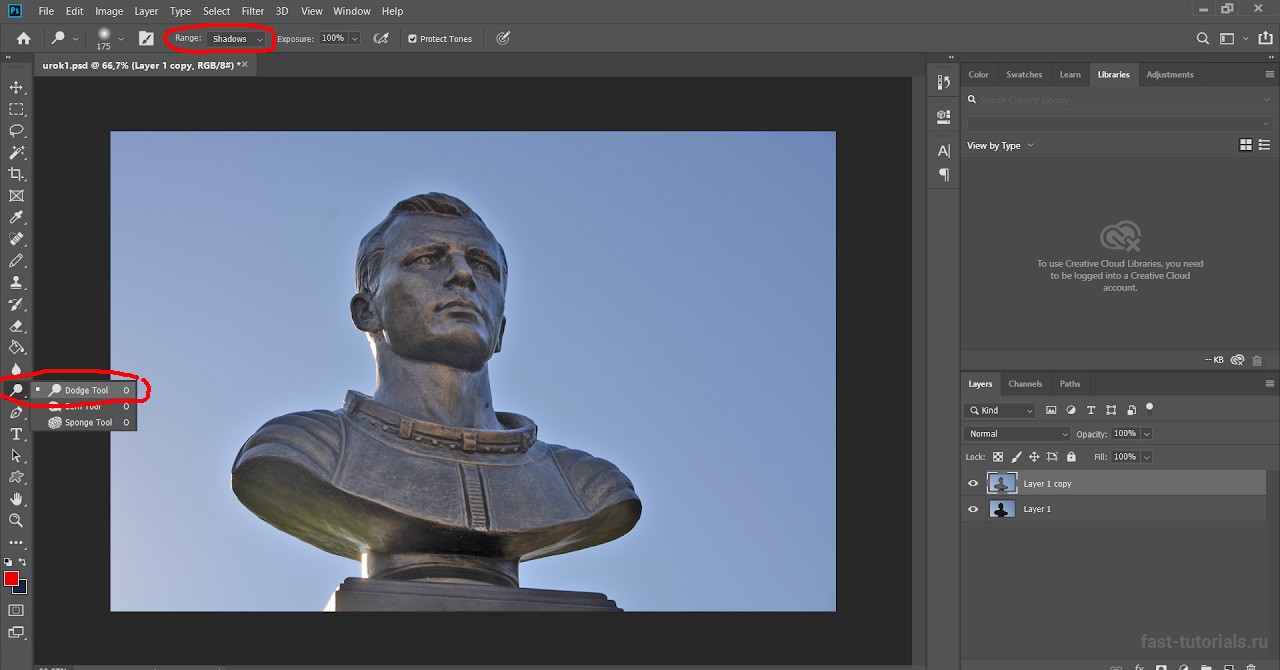
Task: Open the Filter menu
Action: [253, 11]
